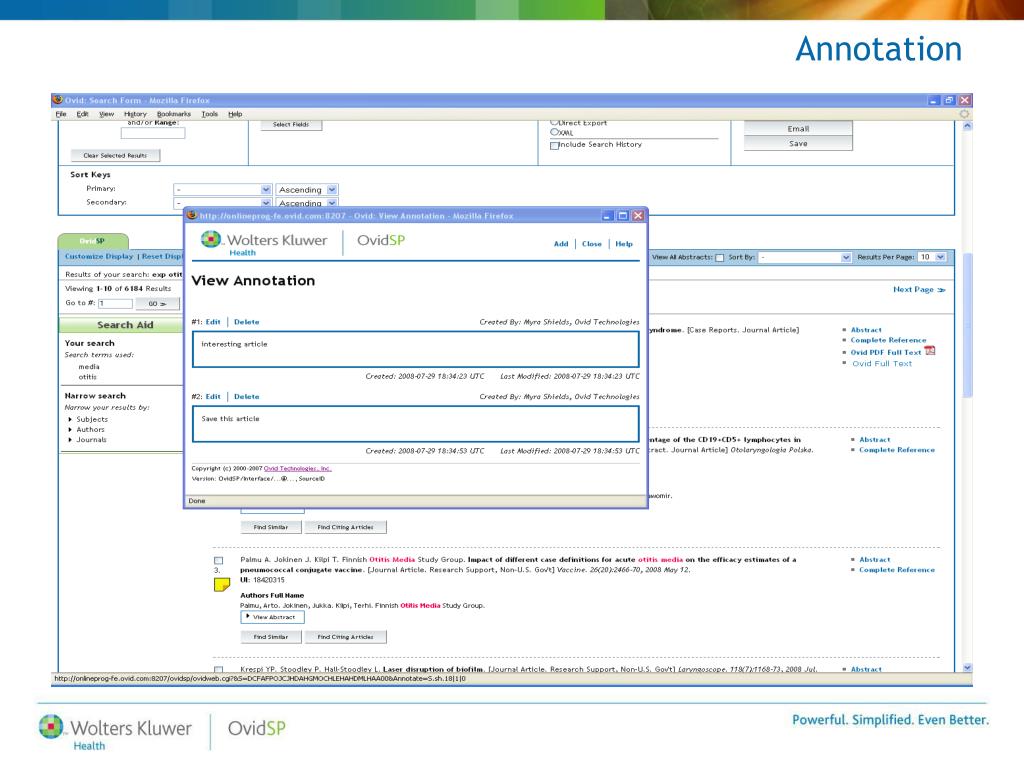Screen dimensions: 1024x768
Task: Open the Ovid Full Text link
Action: pyautogui.click(x=882, y=364)
